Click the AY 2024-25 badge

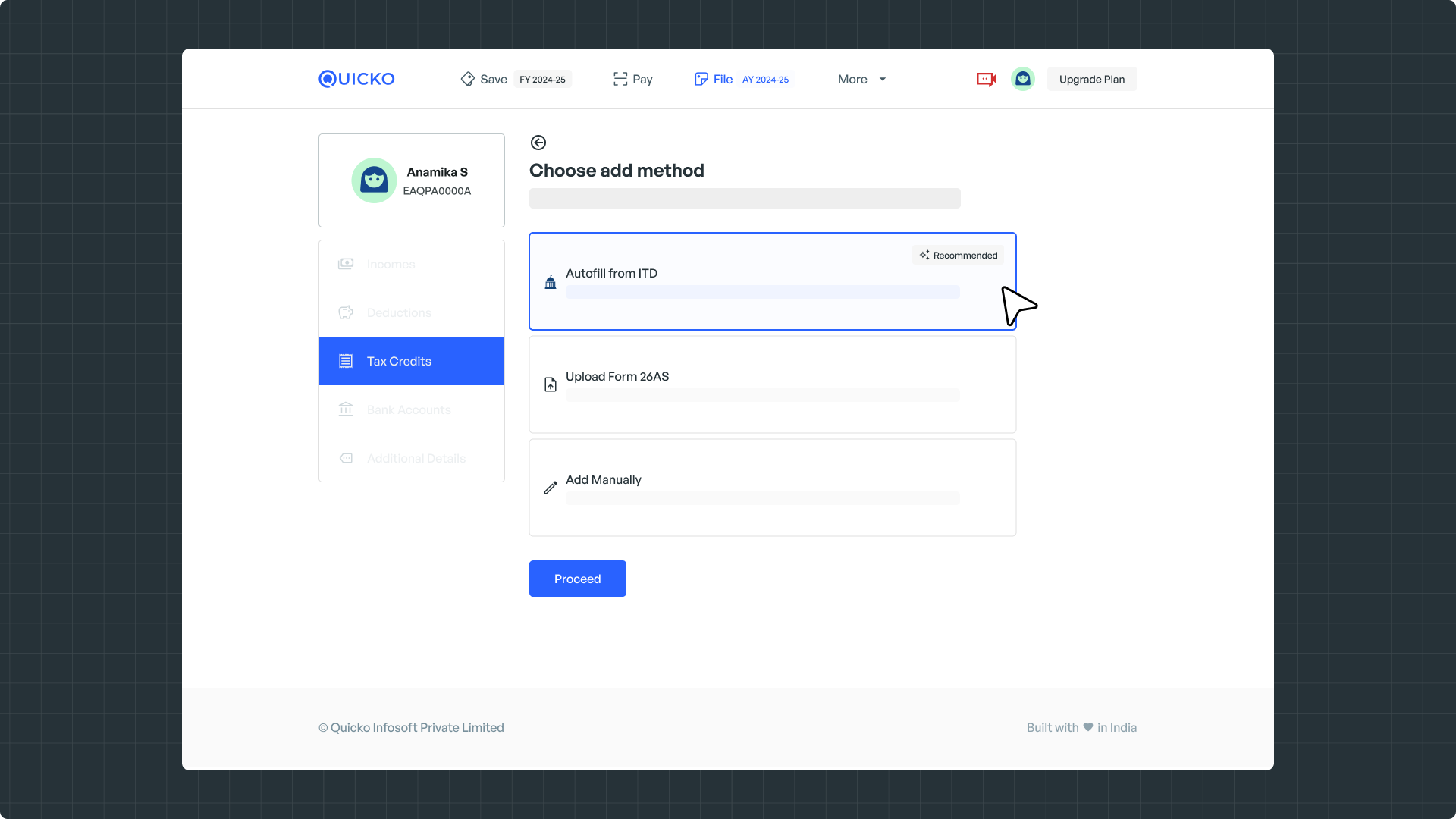tap(765, 79)
